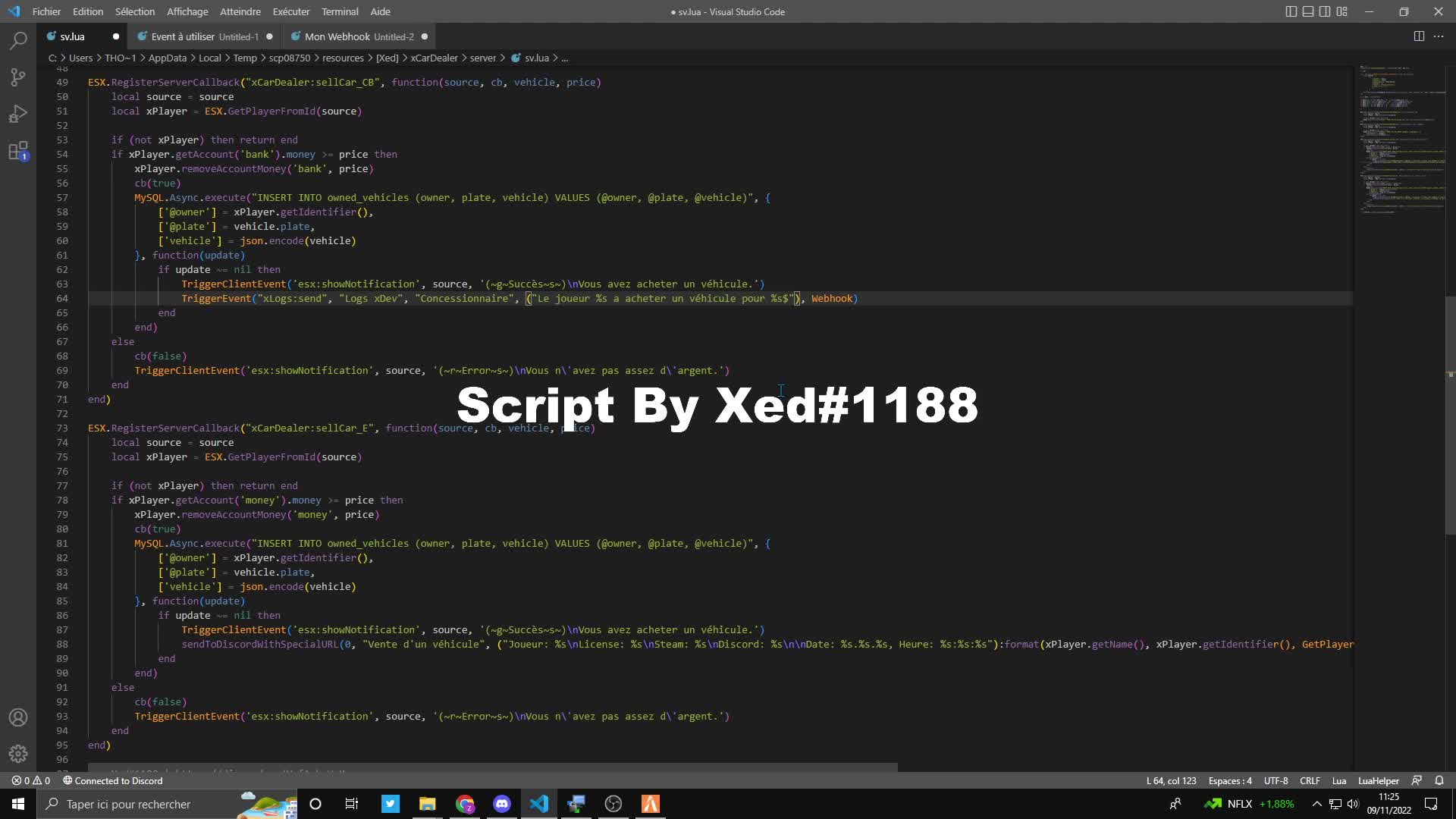Open the Terminal menu
1456x819 pixels.
340,11
